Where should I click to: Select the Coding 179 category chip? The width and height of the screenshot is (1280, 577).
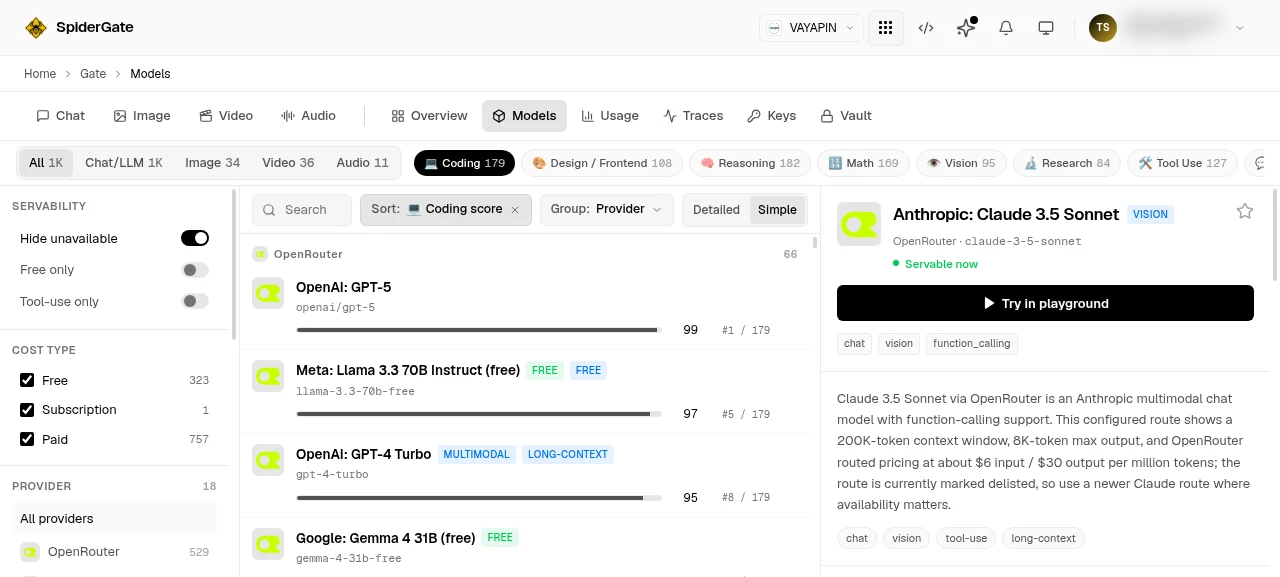point(464,163)
